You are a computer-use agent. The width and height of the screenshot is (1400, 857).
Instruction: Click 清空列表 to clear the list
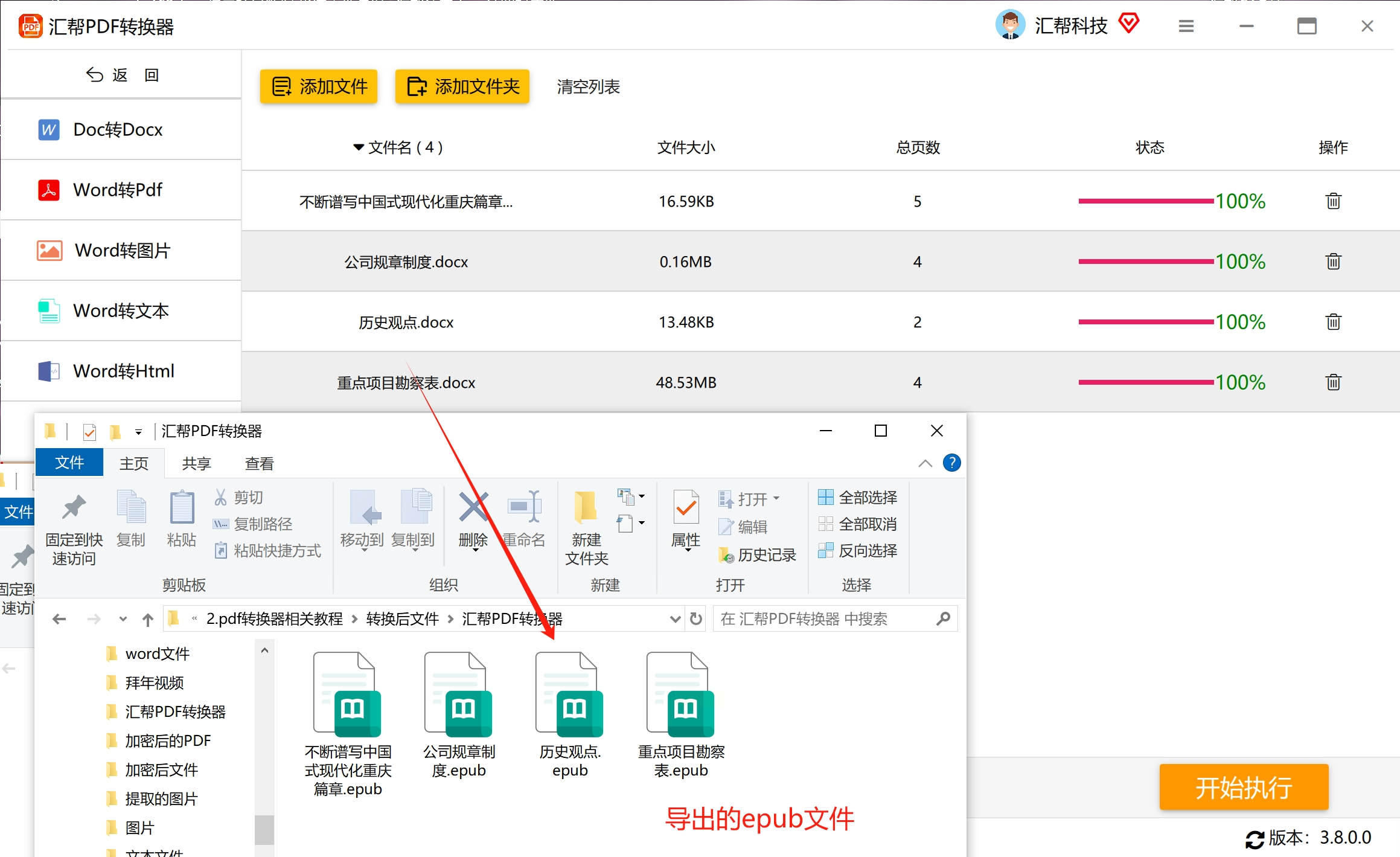click(588, 87)
